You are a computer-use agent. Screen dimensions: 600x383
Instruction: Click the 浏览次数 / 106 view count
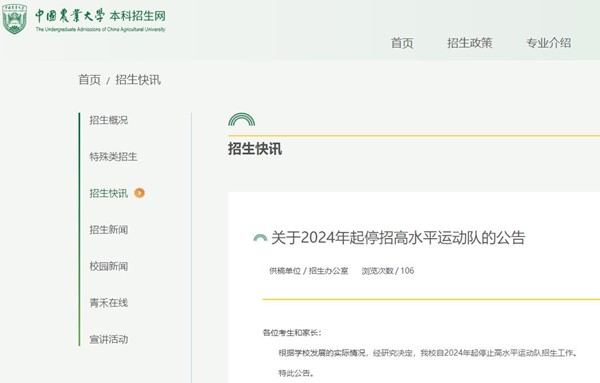(x=388, y=271)
